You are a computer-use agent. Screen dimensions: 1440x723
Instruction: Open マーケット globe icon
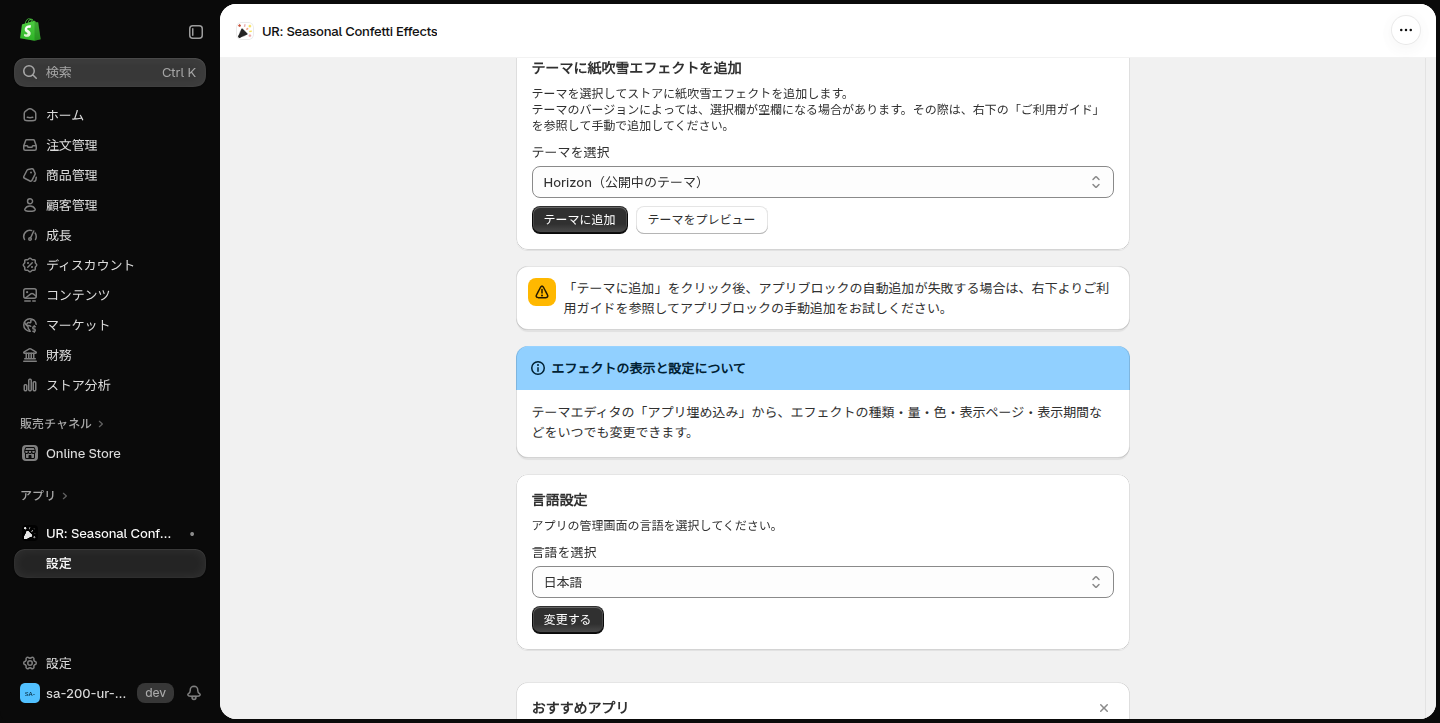(30, 325)
